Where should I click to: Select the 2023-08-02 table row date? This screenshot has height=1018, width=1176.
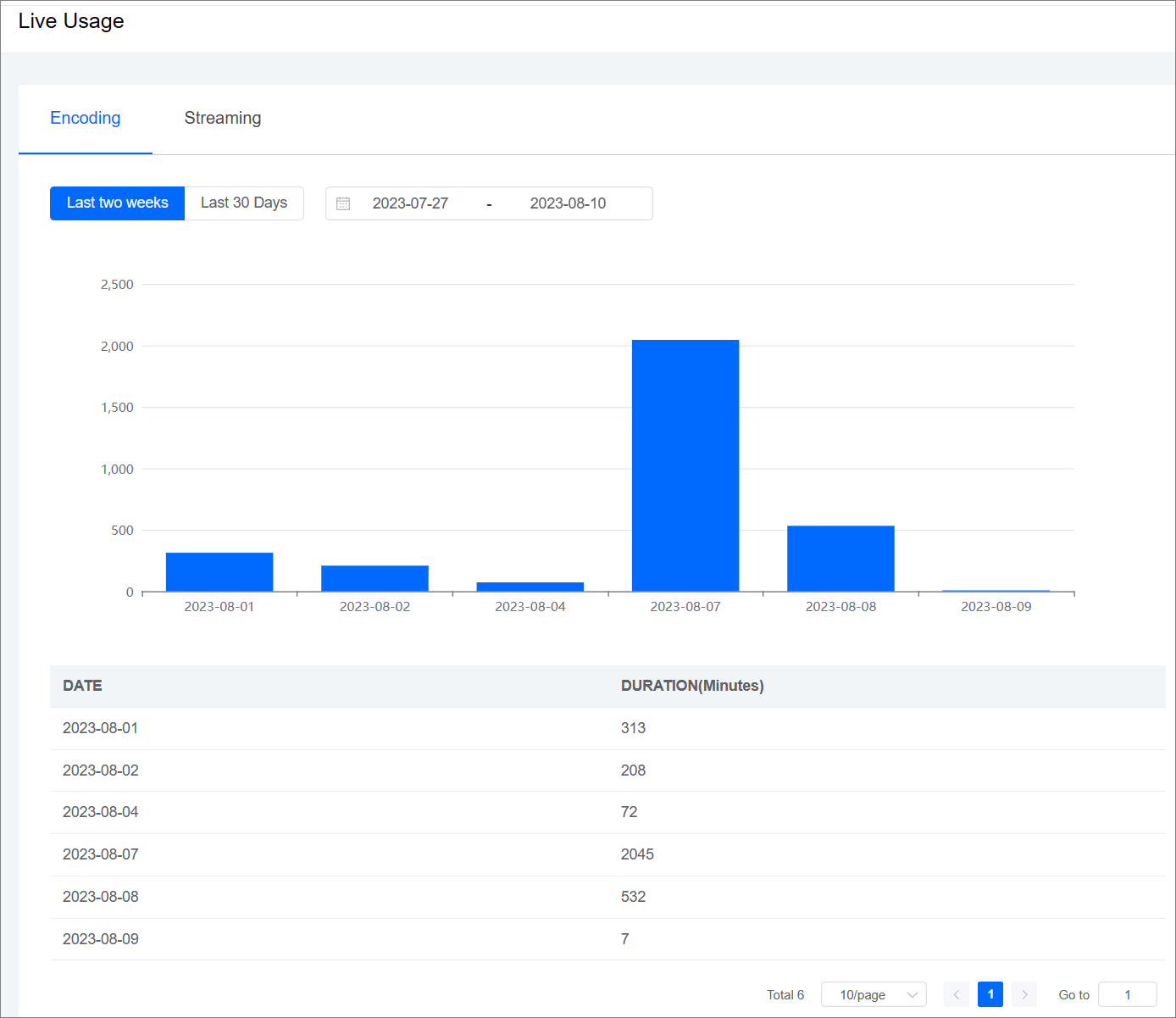click(x=100, y=770)
